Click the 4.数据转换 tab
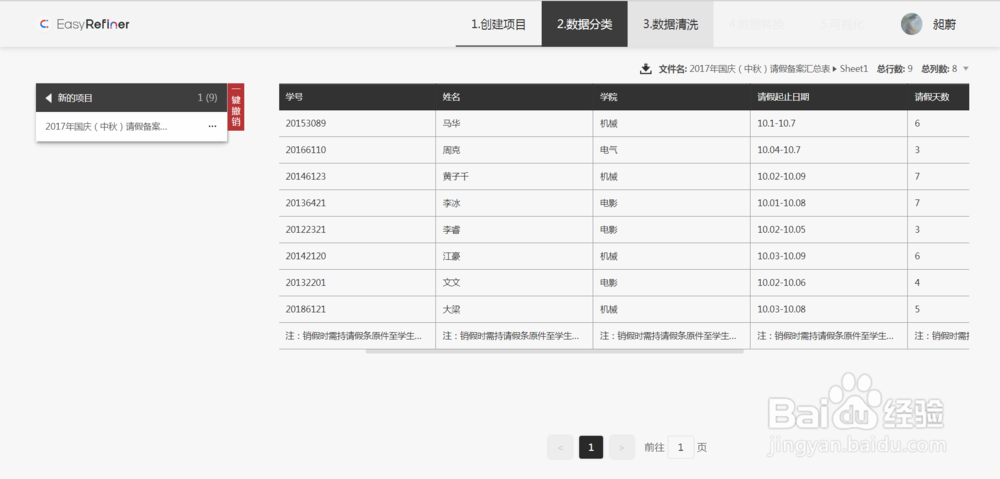This screenshot has height=479, width=1000. point(756,24)
